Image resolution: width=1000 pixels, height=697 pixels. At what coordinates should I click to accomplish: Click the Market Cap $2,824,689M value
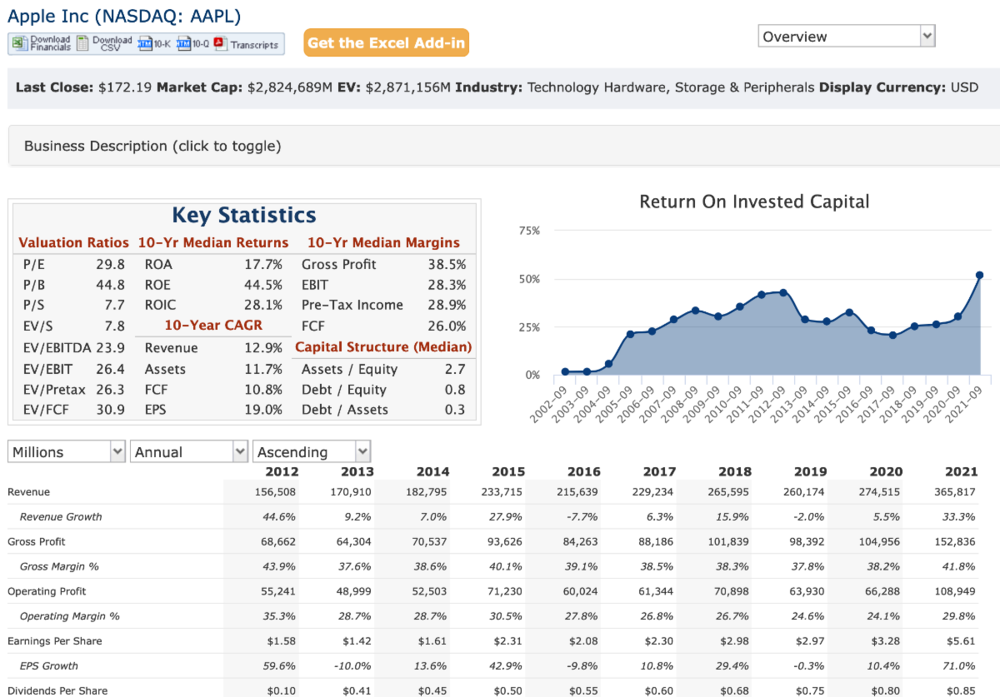290,87
